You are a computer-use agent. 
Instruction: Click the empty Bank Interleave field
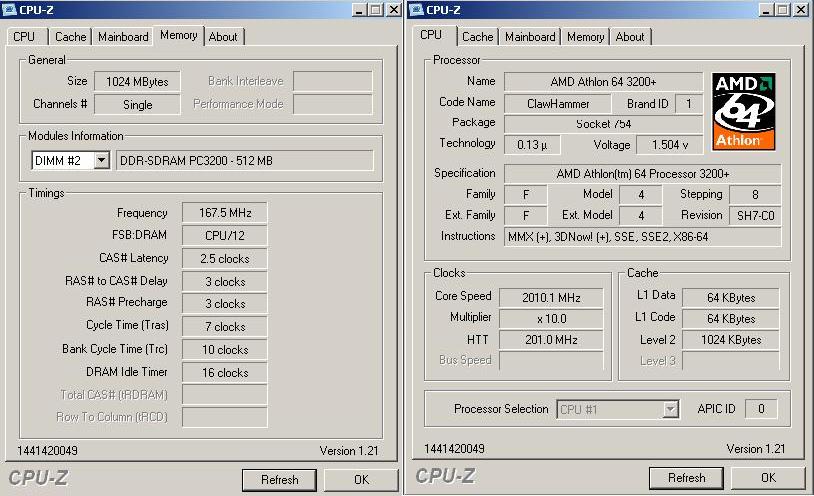pos(333,82)
